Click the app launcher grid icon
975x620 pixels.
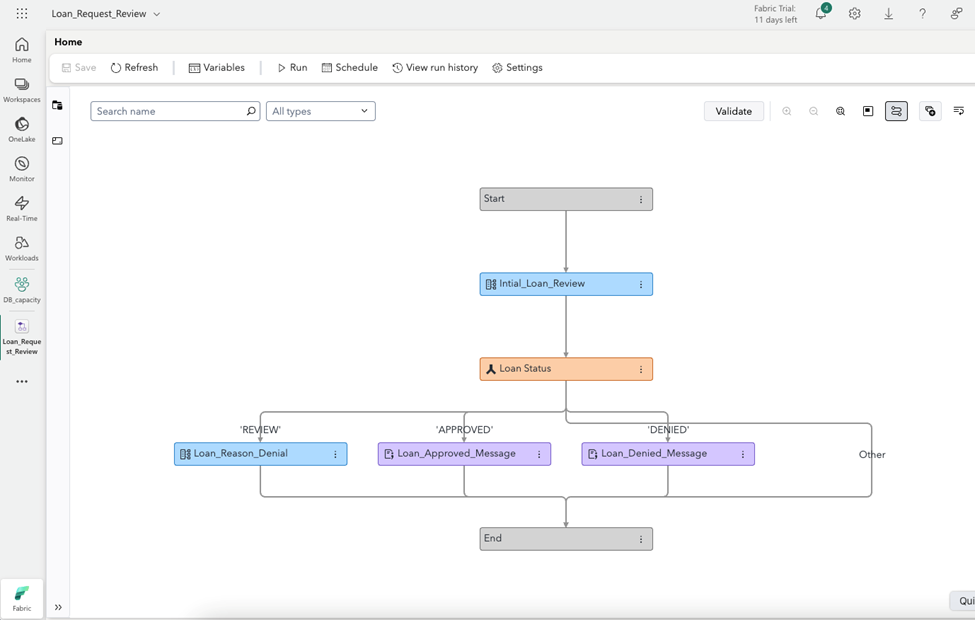(x=22, y=14)
